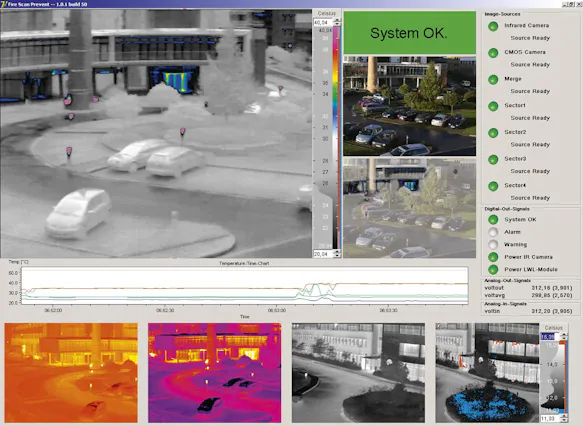The height and width of the screenshot is (426, 583).
Task: Click the Sector4 status indicator
Action: pyautogui.click(x=493, y=186)
